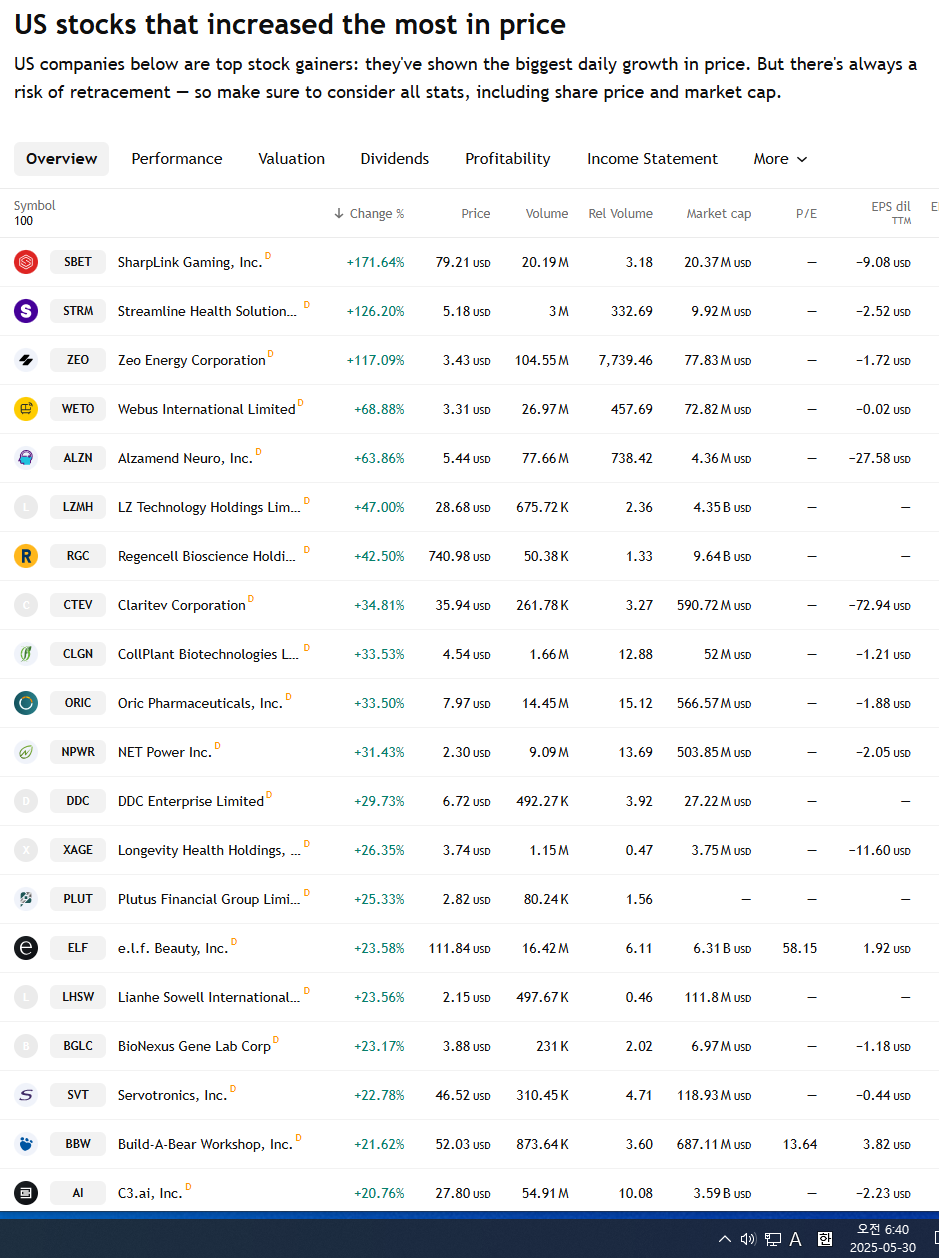Screen dimensions: 939x1258
Task: Click the DDC Enterprise logo icon
Action: point(26,801)
